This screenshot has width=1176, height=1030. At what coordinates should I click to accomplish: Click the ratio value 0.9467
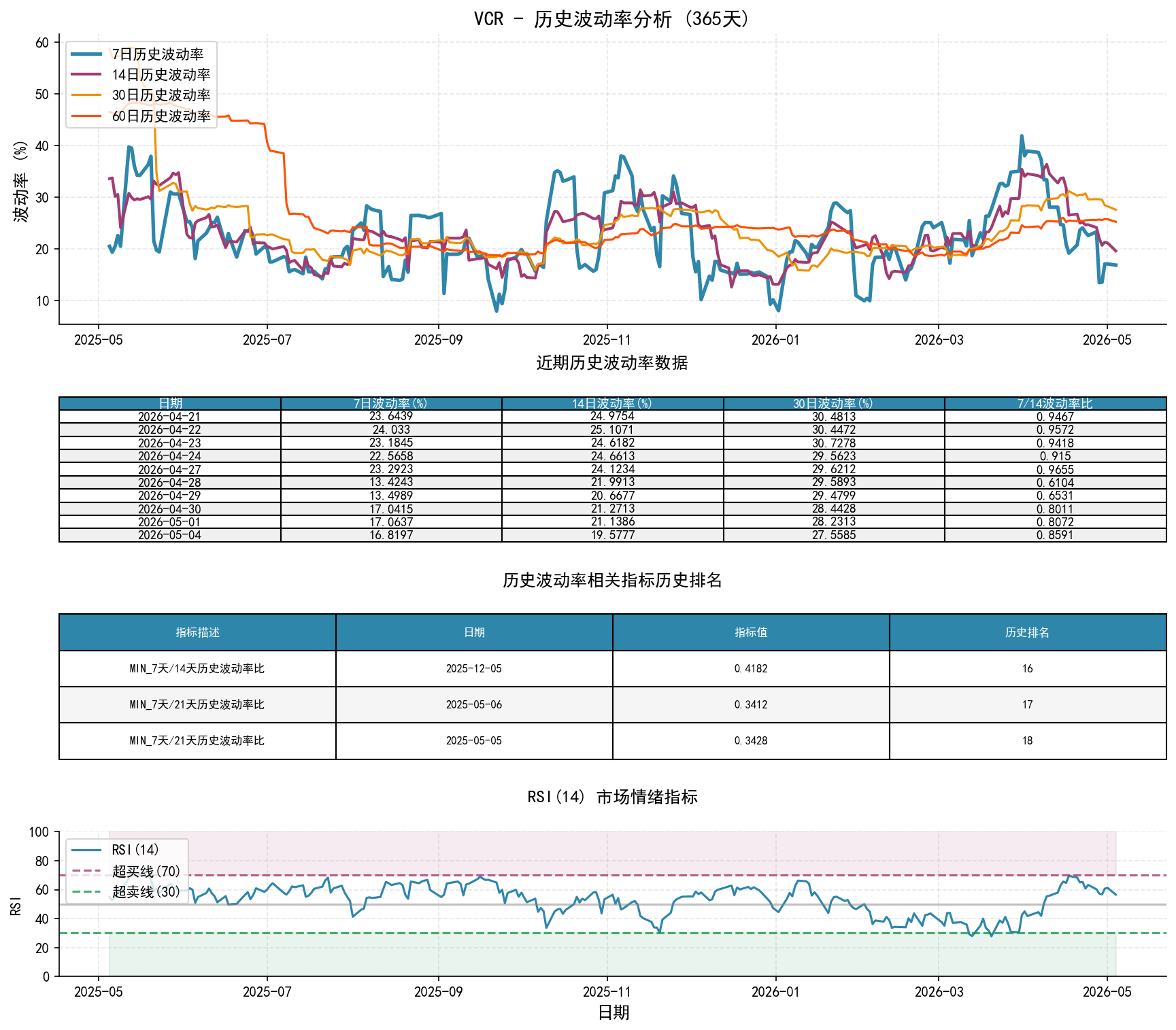point(1055,416)
